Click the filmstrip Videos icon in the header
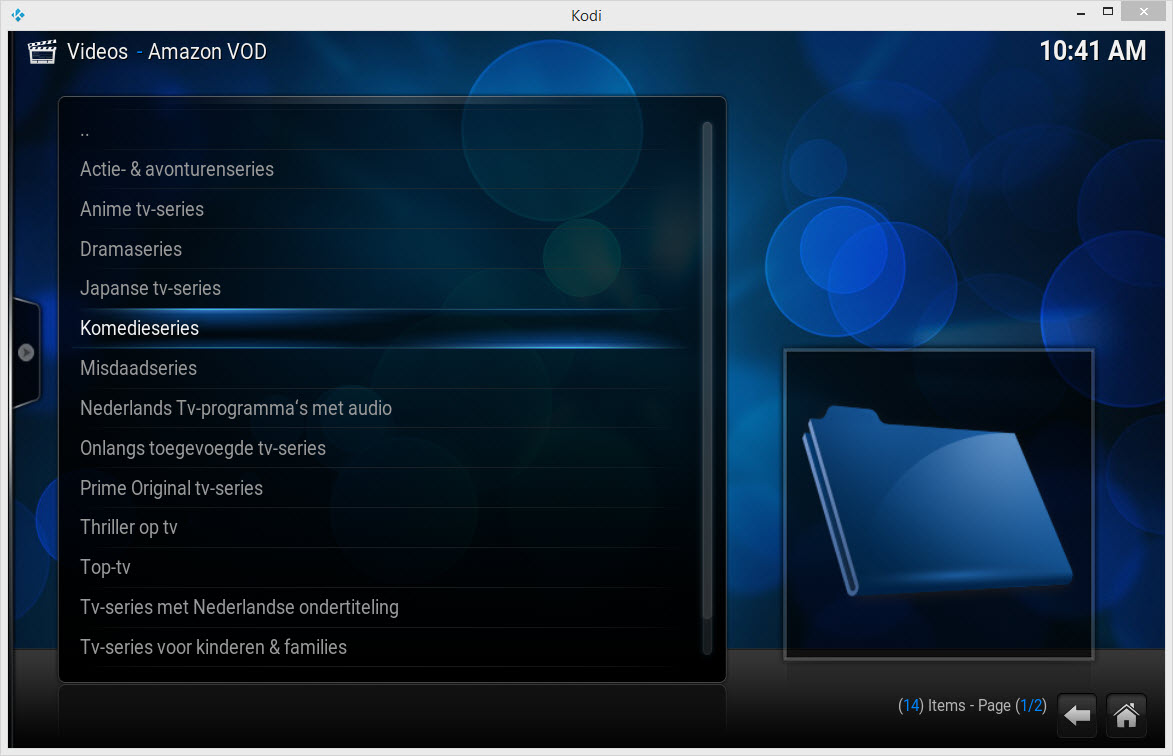Screen dimensions: 1173x756 coord(41,50)
